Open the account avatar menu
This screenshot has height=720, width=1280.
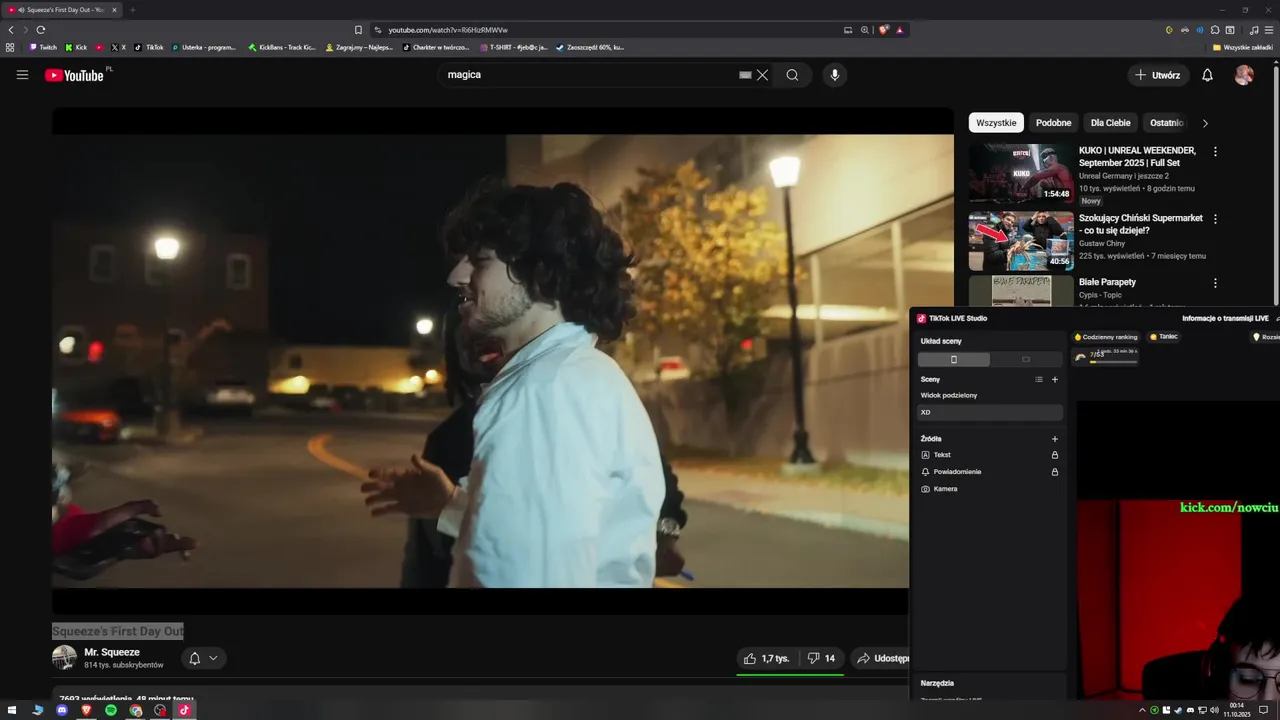click(1244, 75)
